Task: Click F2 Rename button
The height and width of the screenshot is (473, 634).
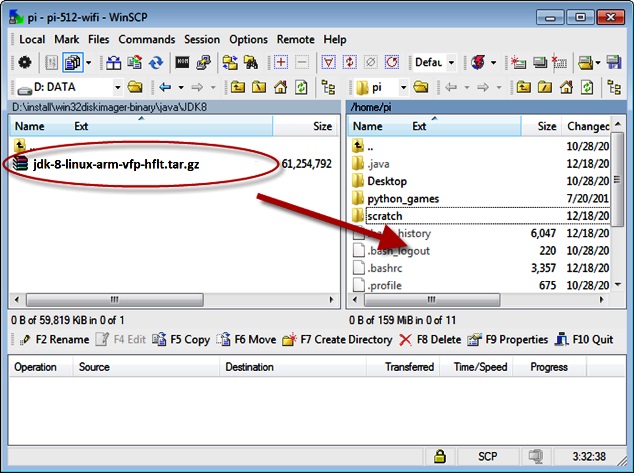Action: [55, 340]
